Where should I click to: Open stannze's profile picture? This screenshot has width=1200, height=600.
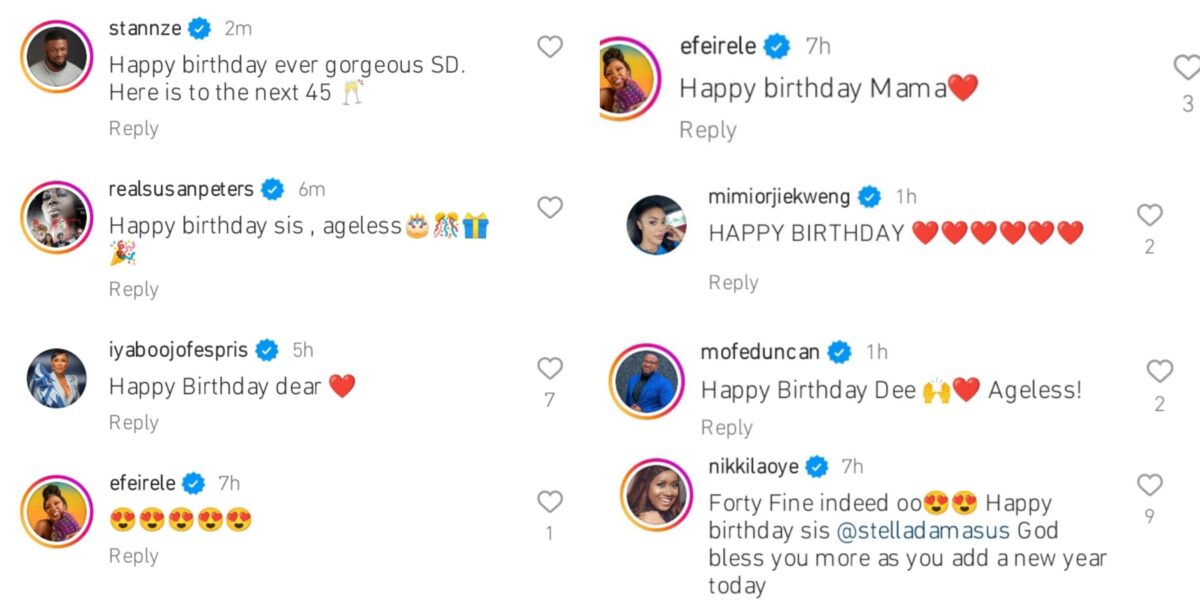point(56,59)
